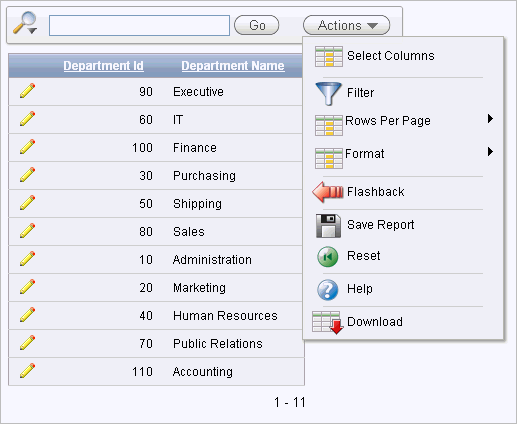Click the Finance department name cell

(x=195, y=147)
